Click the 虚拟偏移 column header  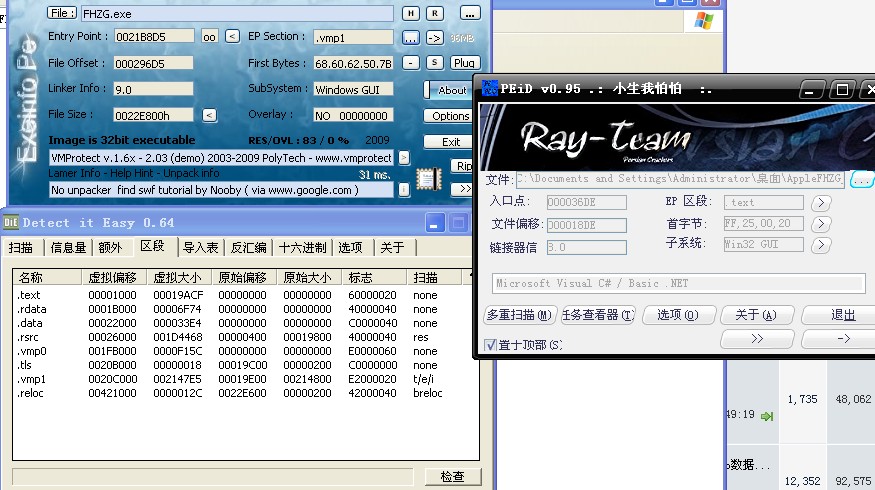coord(114,277)
